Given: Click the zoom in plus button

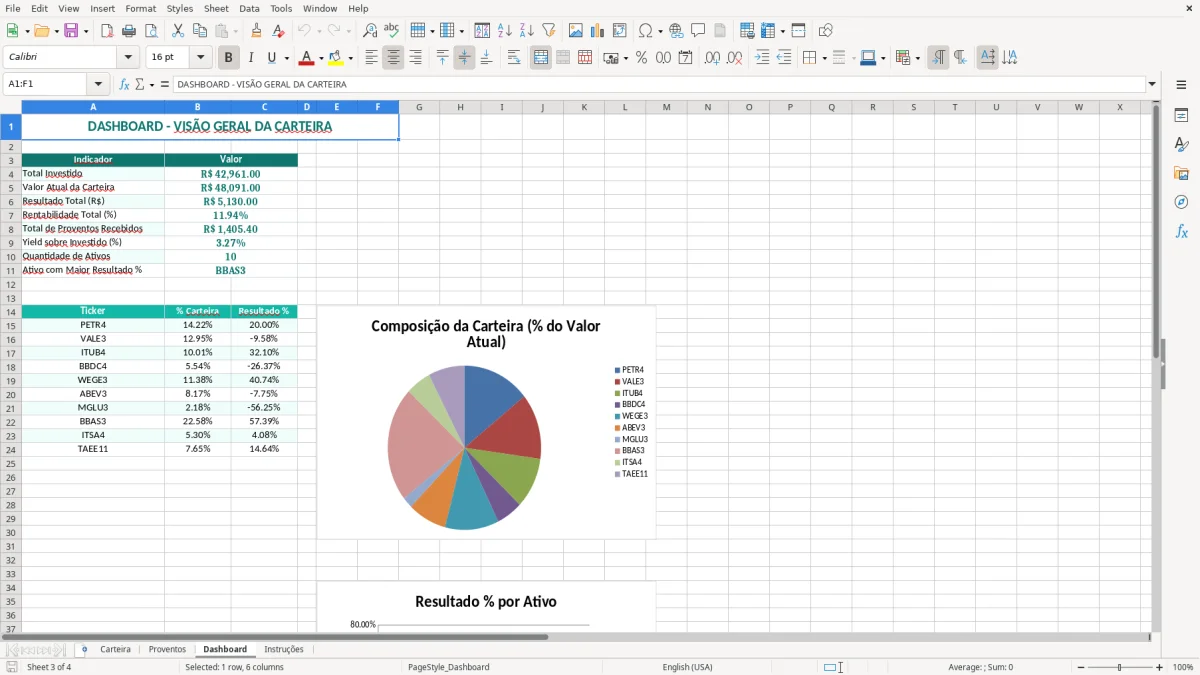Looking at the screenshot, I should (x=1160, y=667).
